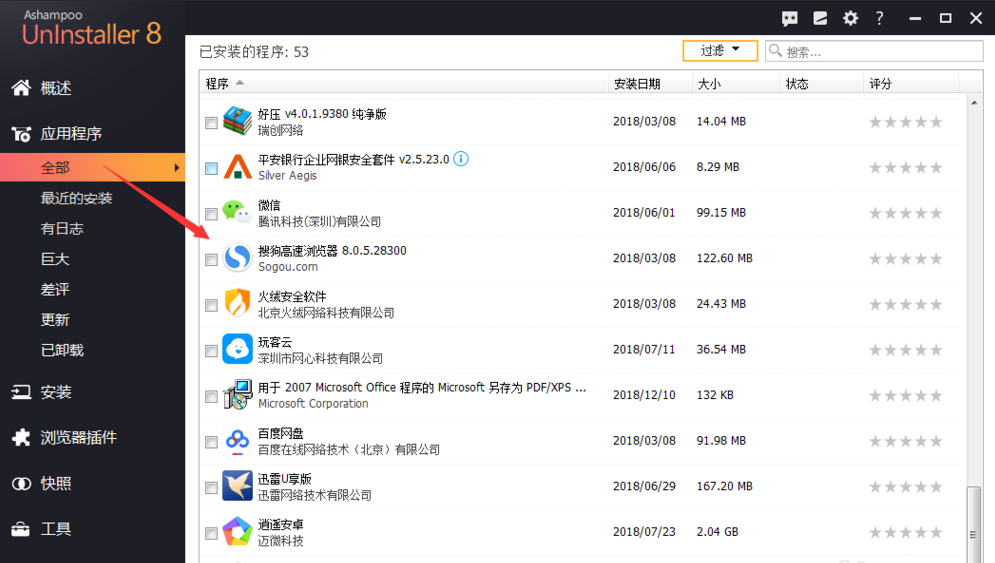The width and height of the screenshot is (995, 563).
Task: Tick the checkbox for 平安银行企业网银安全套件
Action: click(x=211, y=168)
